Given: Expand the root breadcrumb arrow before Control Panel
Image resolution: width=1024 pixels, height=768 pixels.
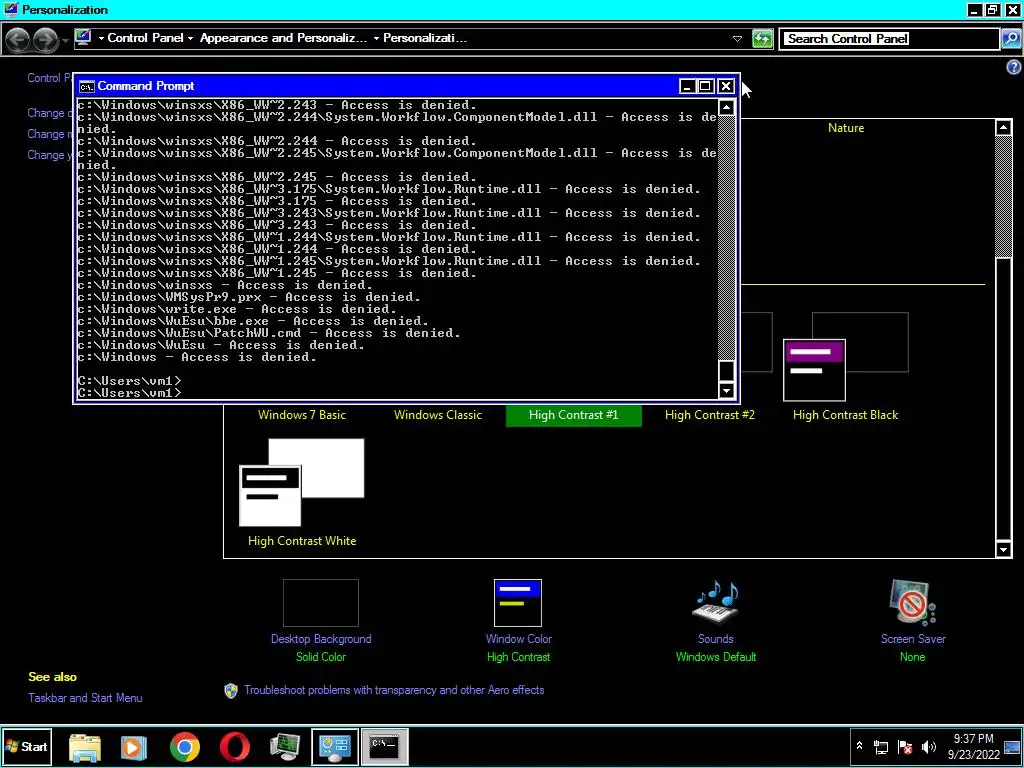Looking at the screenshot, I should (101, 38).
